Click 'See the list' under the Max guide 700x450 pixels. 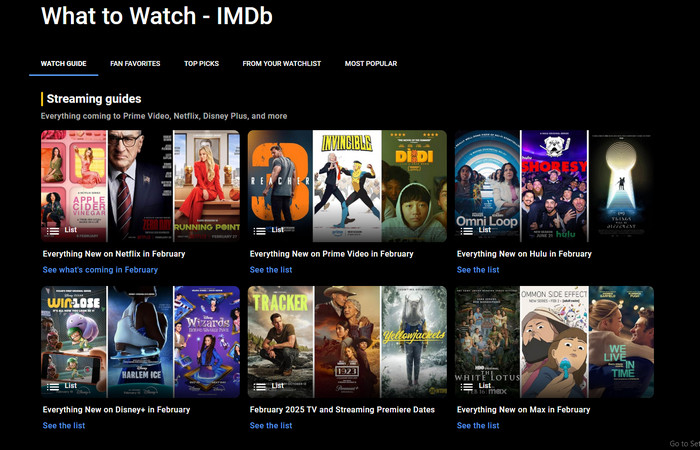click(478, 425)
